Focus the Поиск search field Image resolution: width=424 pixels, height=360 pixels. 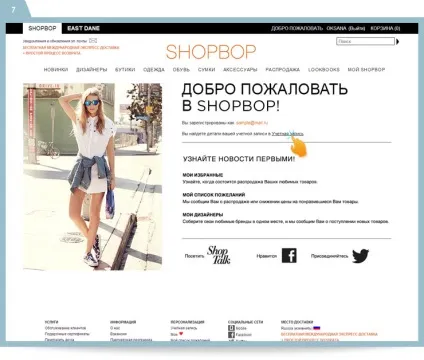(365, 41)
